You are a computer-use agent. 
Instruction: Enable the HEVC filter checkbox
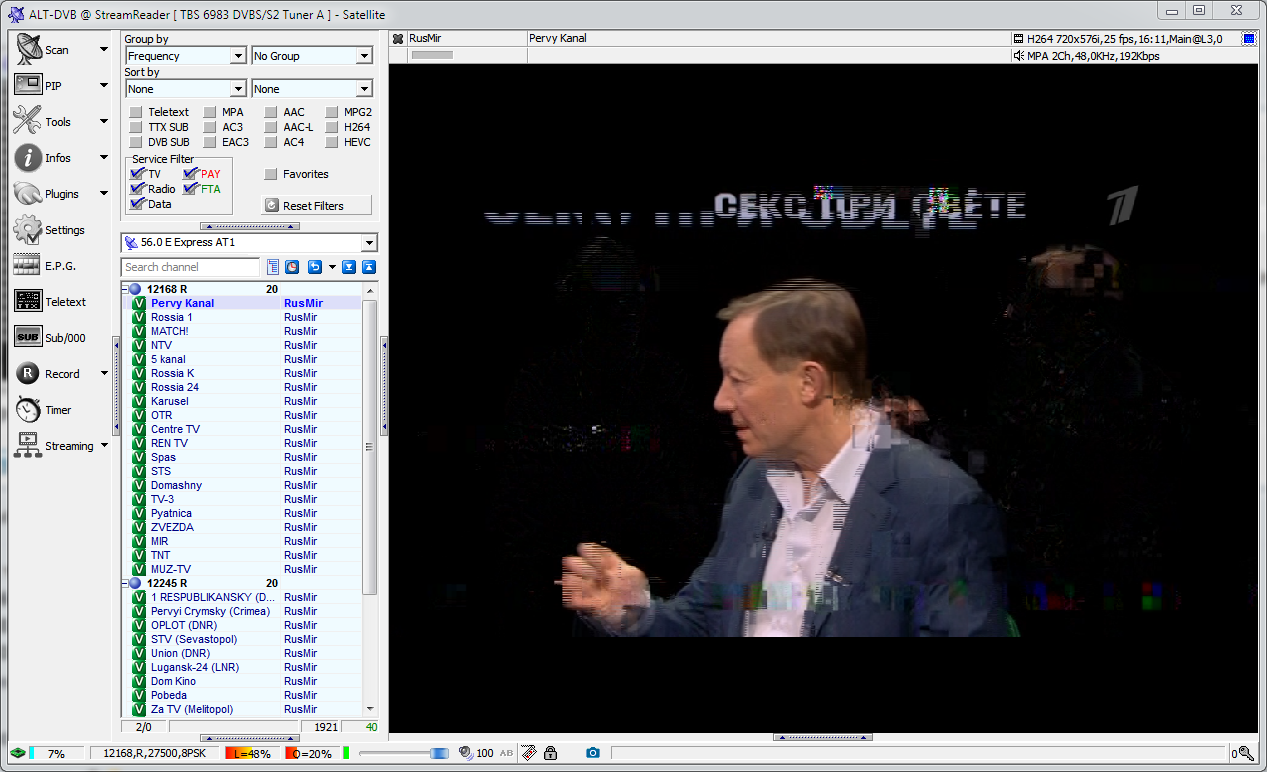[x=332, y=142]
